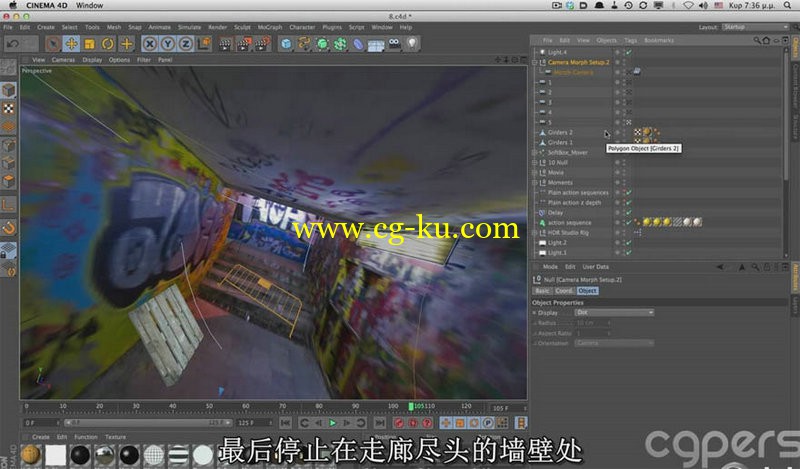Expand the SoftBox_Mover node

click(535, 152)
